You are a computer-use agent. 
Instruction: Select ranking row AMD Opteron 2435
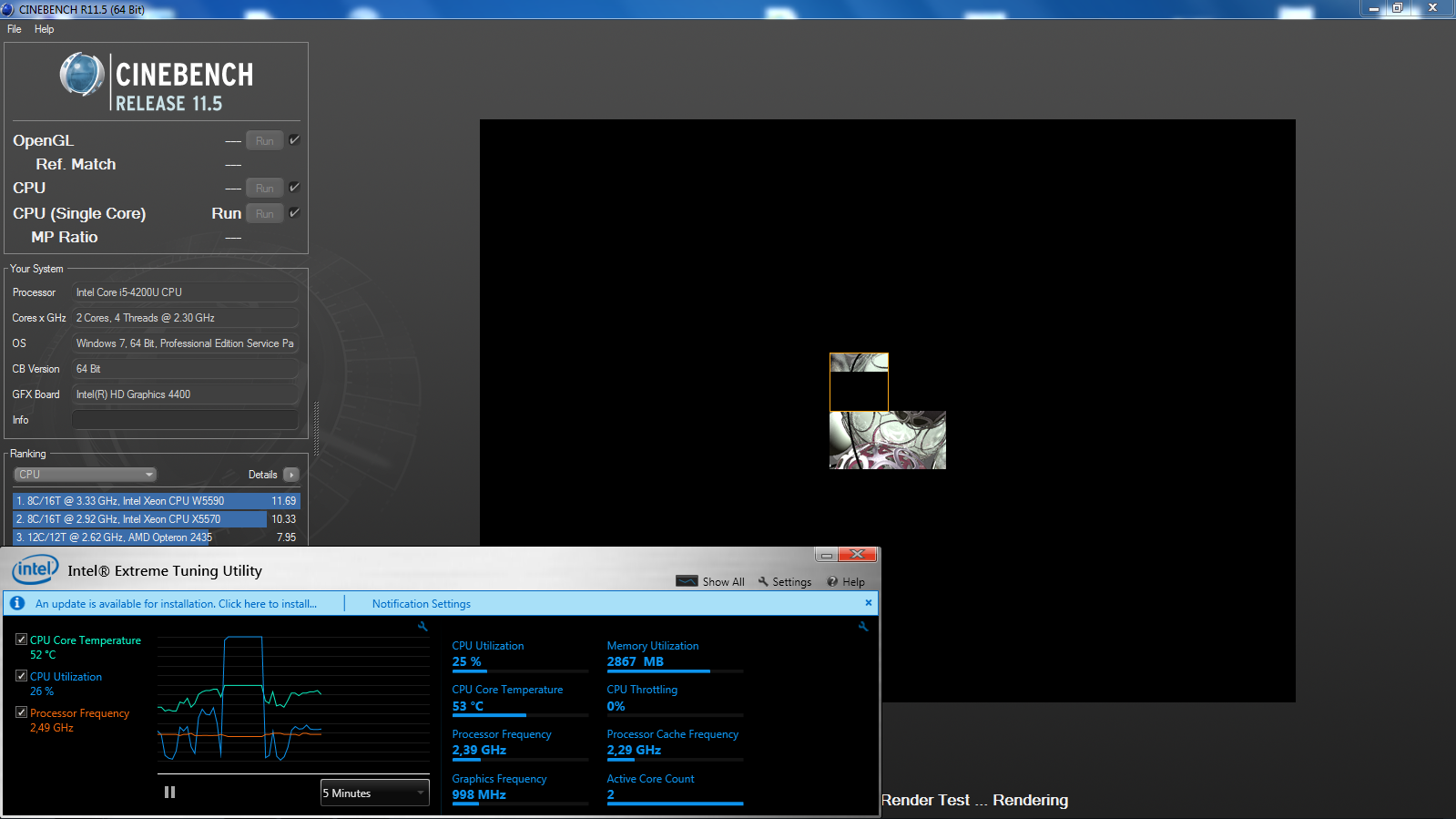tap(156, 537)
